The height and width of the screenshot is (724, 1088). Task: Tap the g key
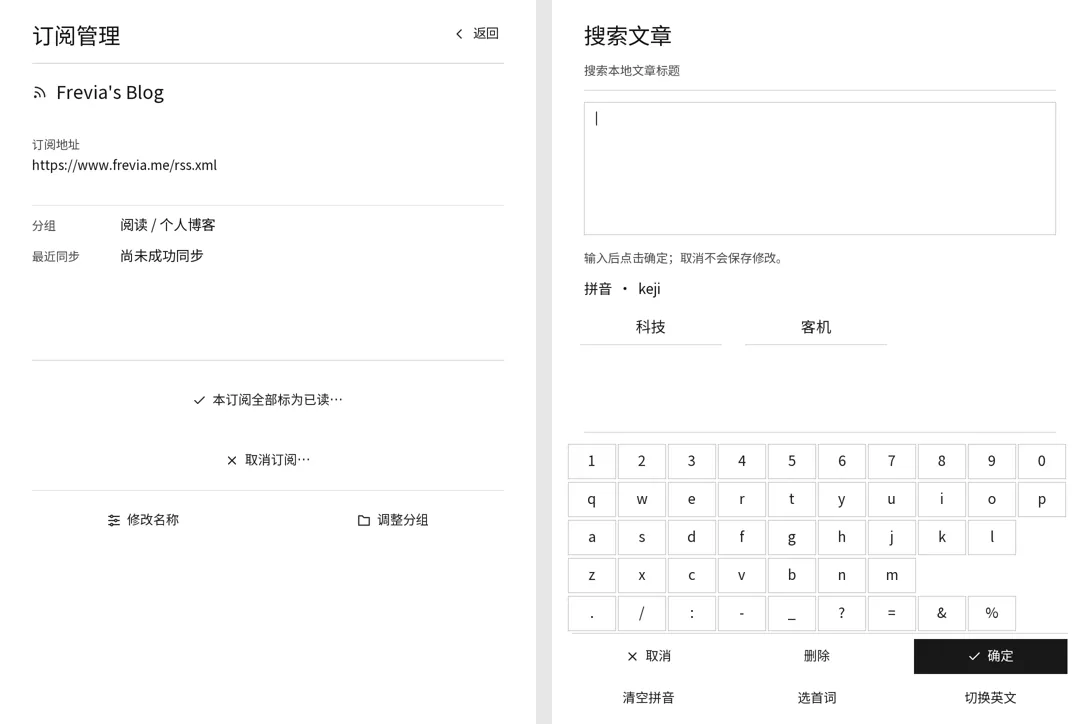pos(792,537)
